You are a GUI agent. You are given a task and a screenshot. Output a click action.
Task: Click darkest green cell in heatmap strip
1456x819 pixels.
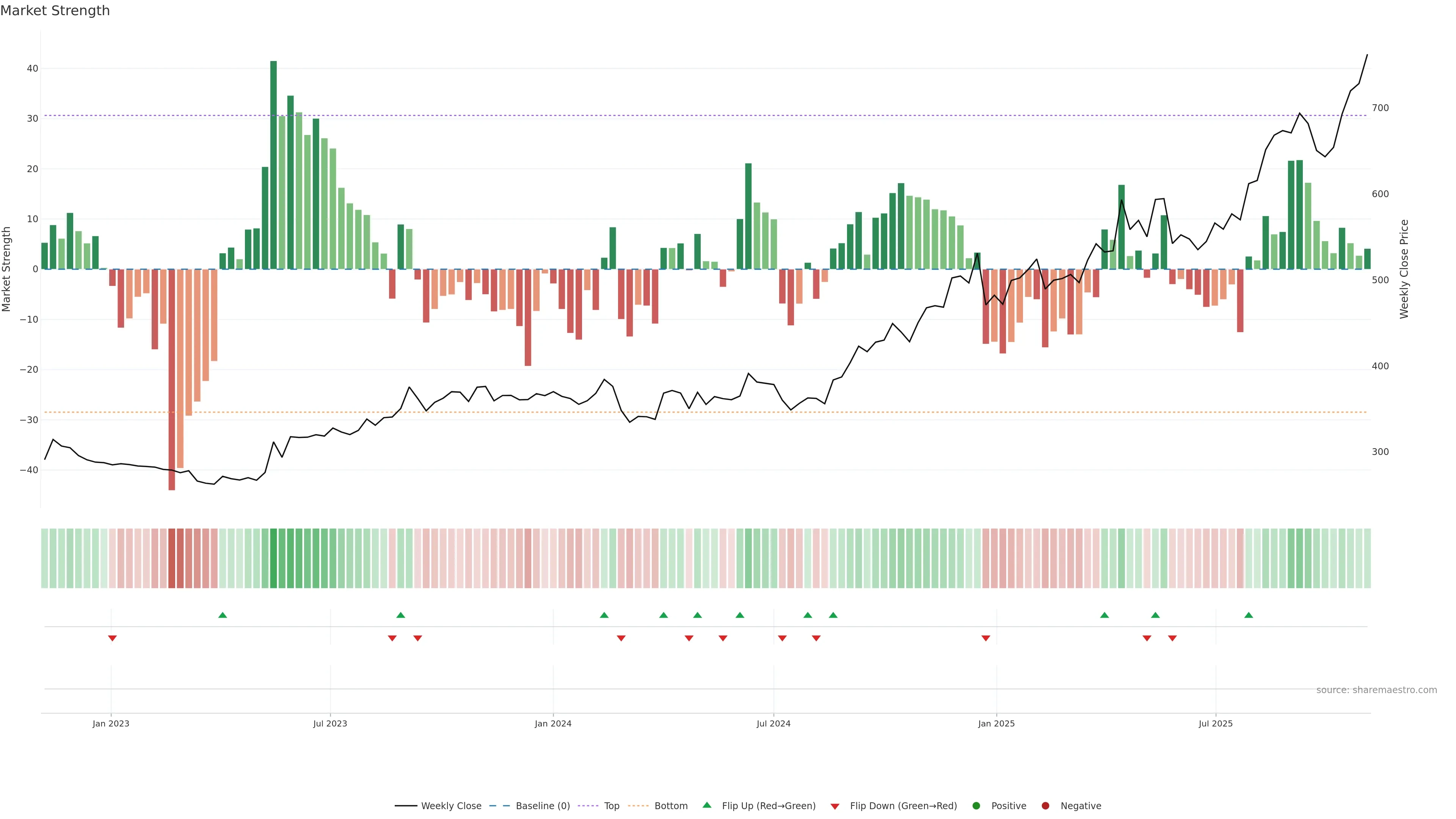pyautogui.click(x=273, y=558)
